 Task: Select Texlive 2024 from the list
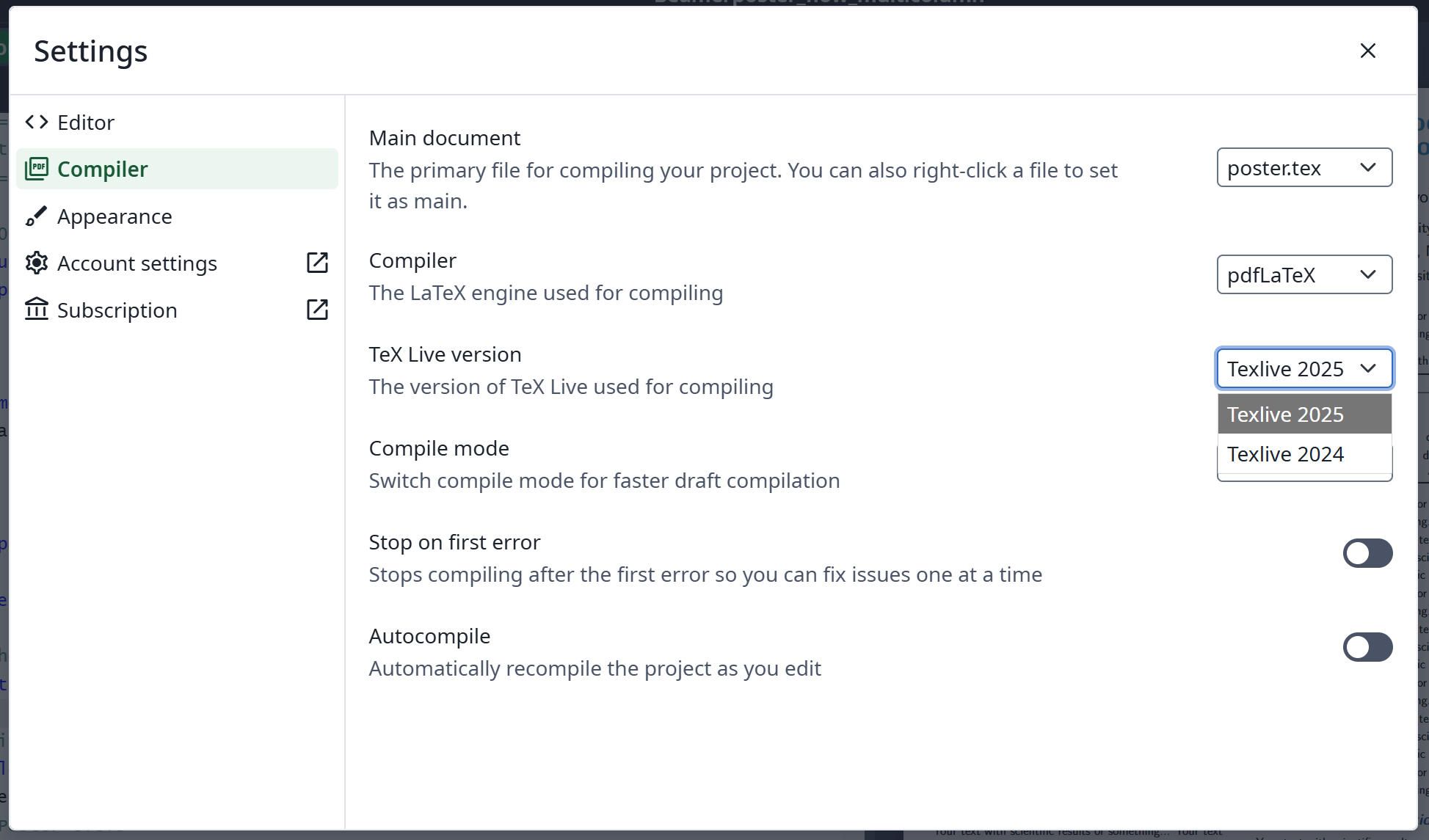coord(1286,454)
